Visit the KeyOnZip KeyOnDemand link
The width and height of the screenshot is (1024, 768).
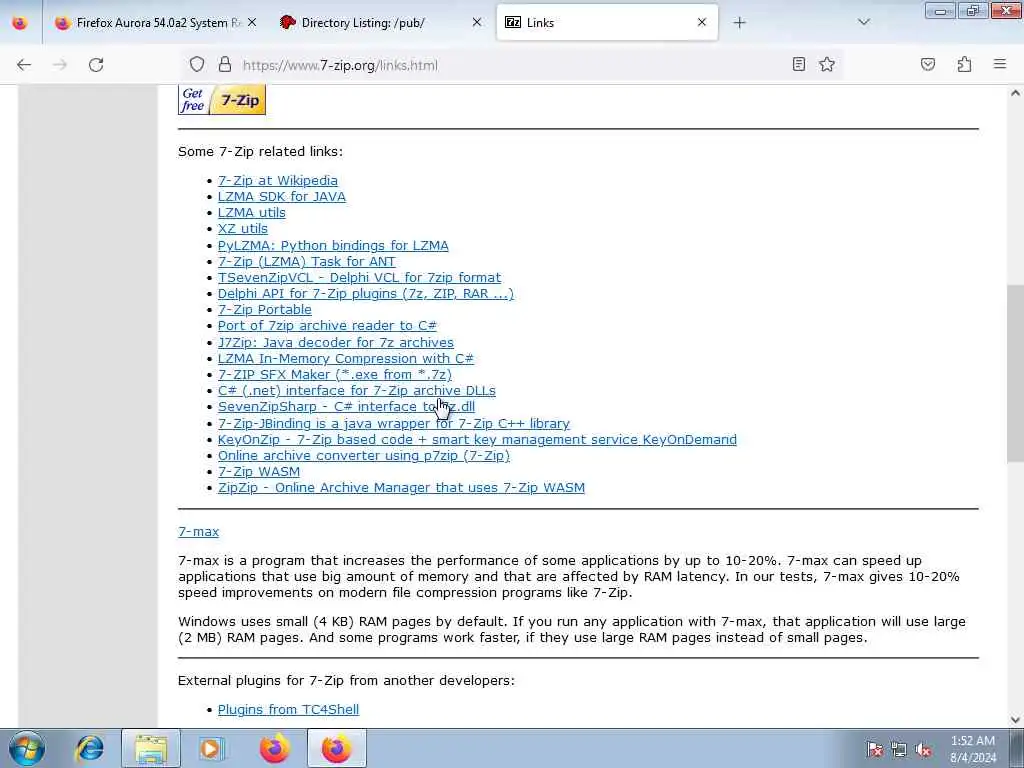pyautogui.click(x=477, y=440)
